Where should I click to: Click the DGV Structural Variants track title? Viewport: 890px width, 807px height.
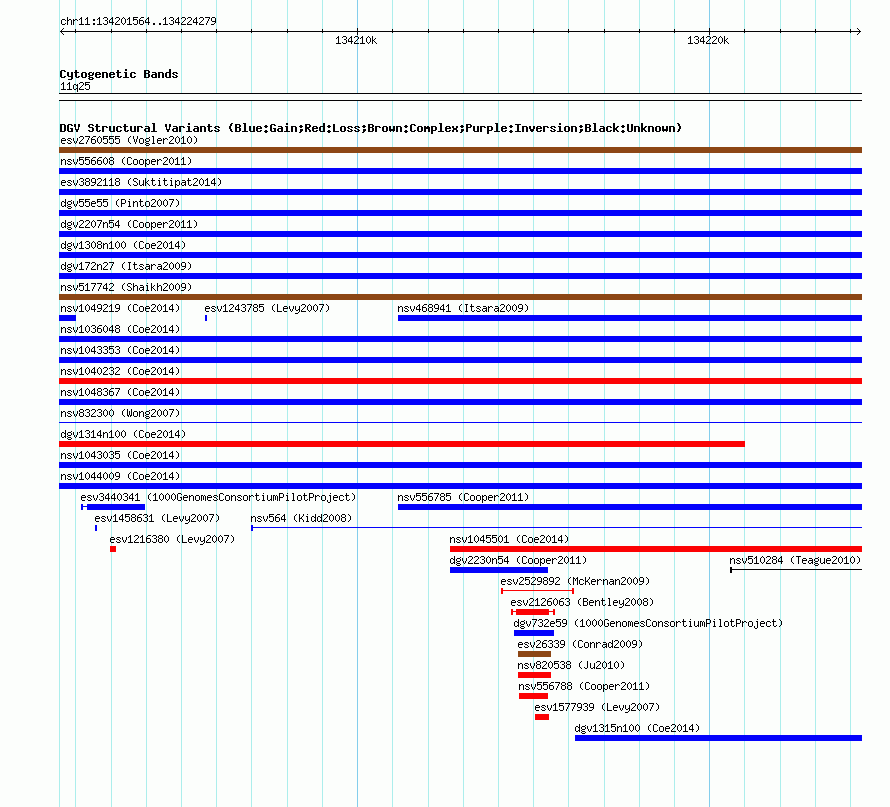click(x=370, y=128)
